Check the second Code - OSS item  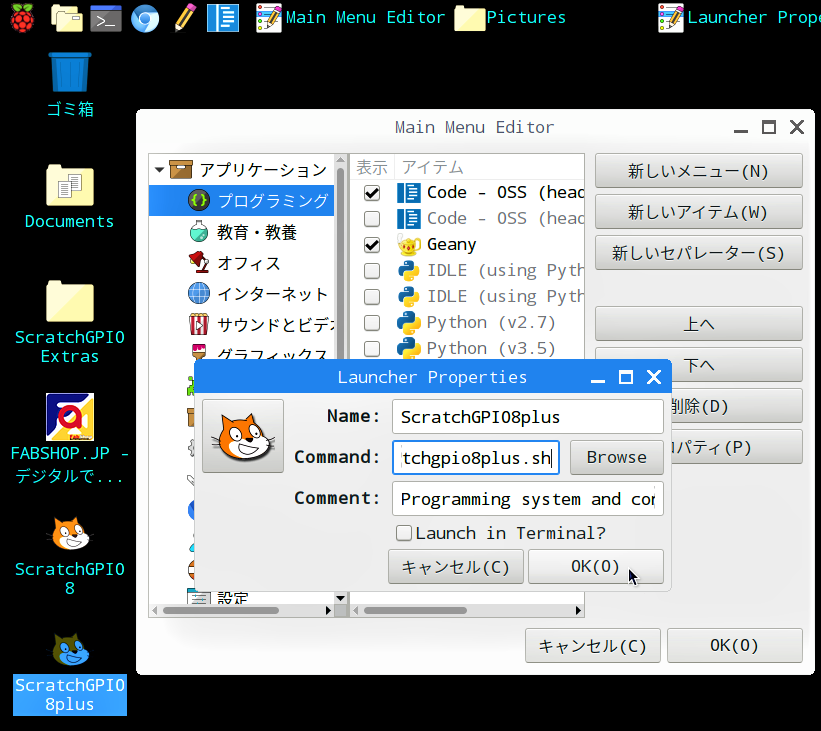pos(372,218)
